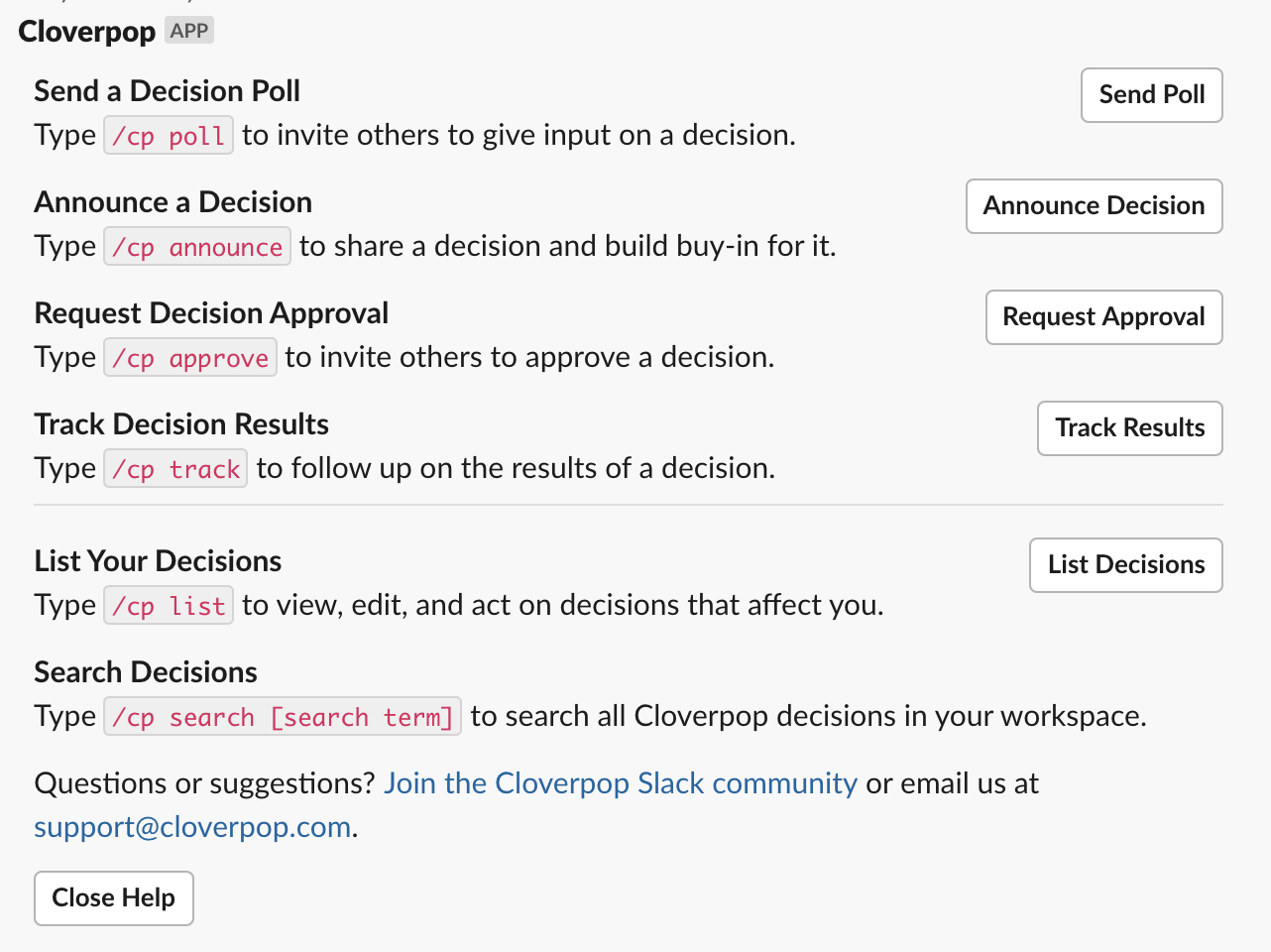Open the Announce Decision button
The height and width of the screenshot is (952, 1271).
pyautogui.click(x=1094, y=206)
